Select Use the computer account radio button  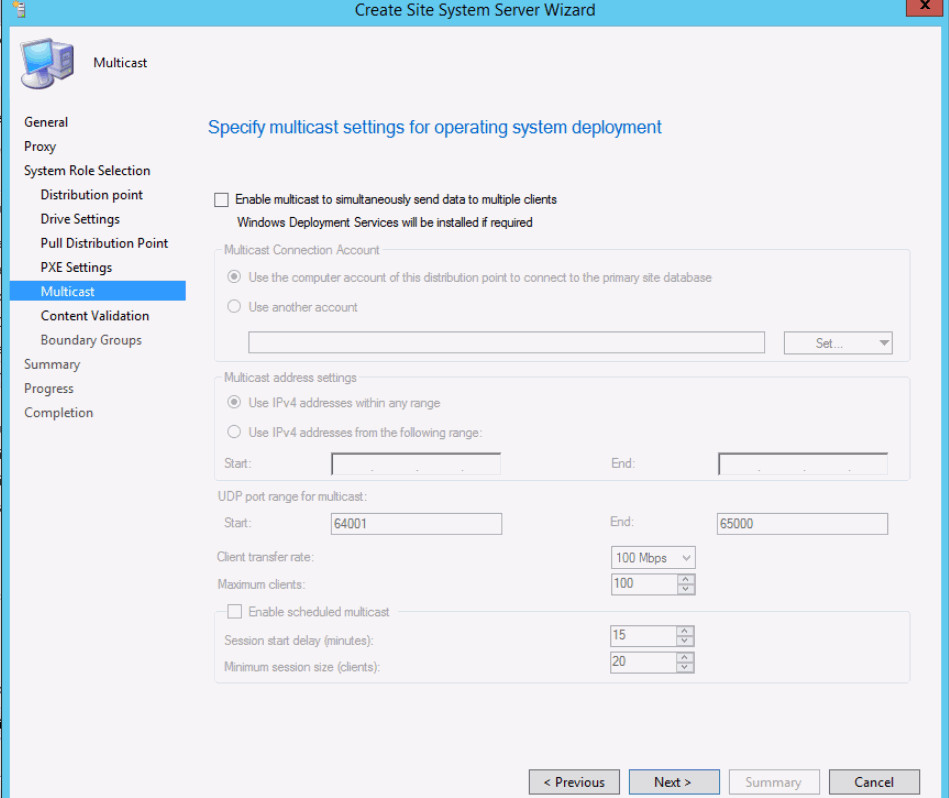click(234, 277)
